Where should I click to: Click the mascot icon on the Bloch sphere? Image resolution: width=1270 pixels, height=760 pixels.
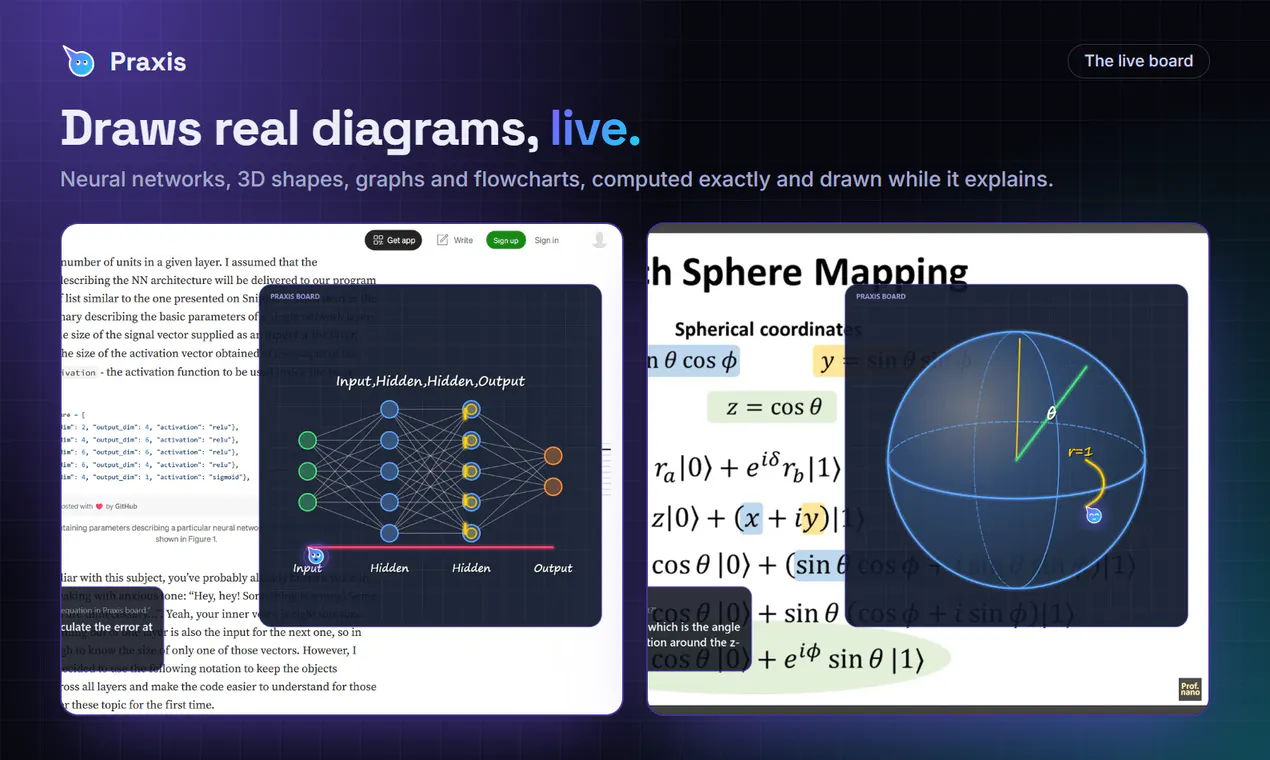pyautogui.click(x=1094, y=515)
